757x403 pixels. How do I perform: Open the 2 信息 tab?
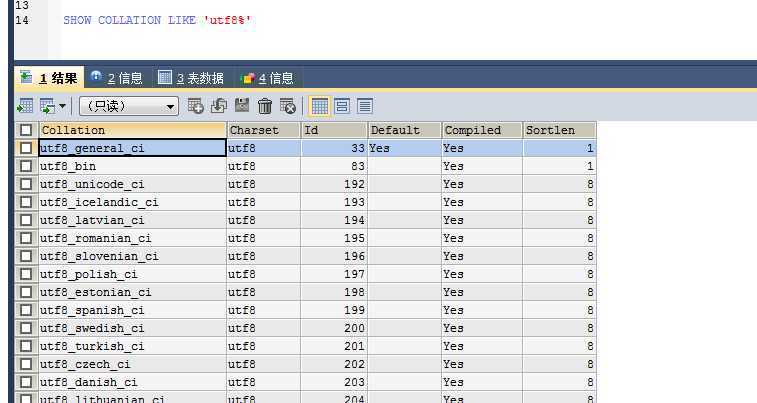[117, 78]
